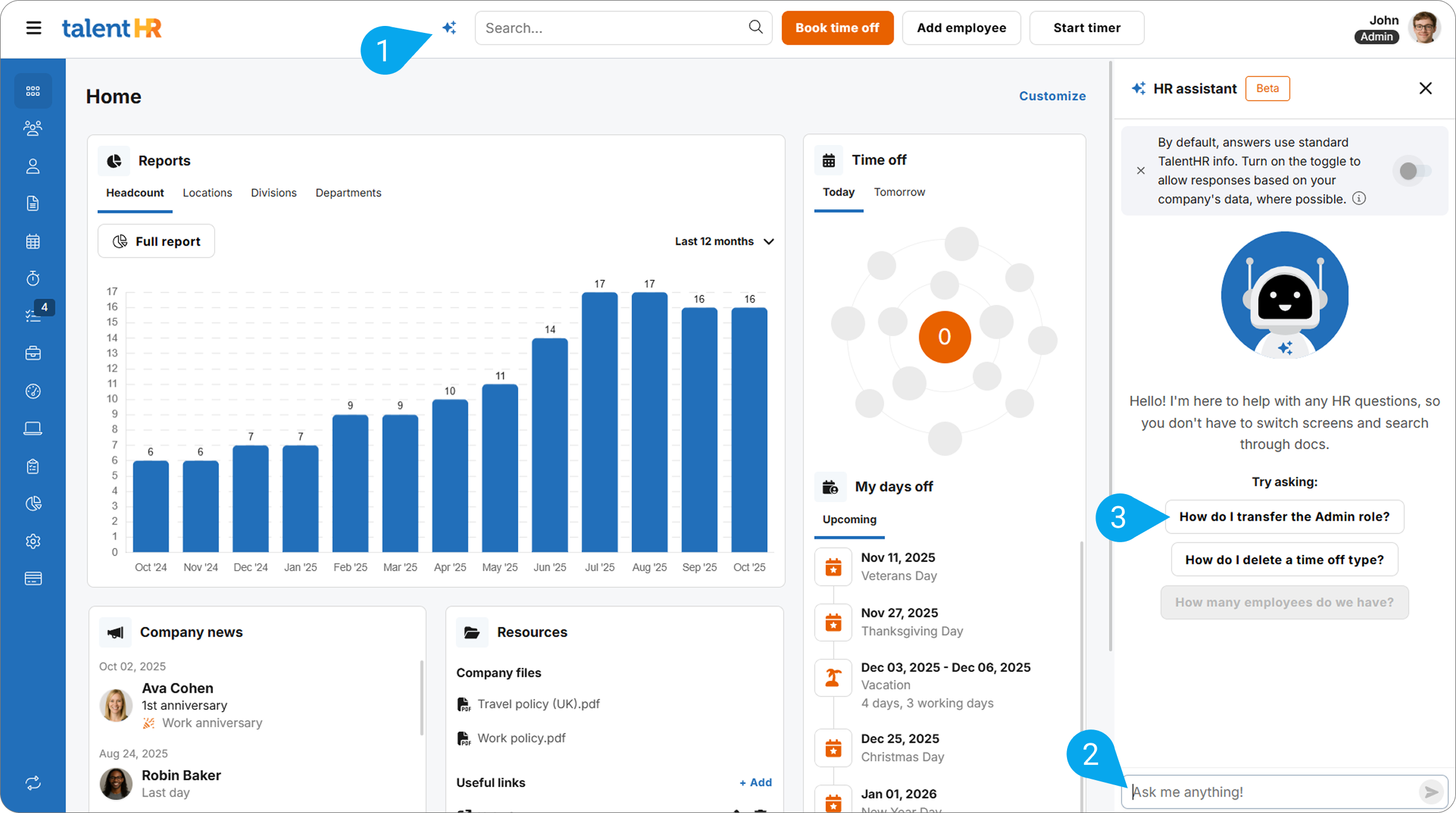The image size is (1456, 813).
Task: Open the Settings gear in sidebar
Action: click(x=33, y=542)
